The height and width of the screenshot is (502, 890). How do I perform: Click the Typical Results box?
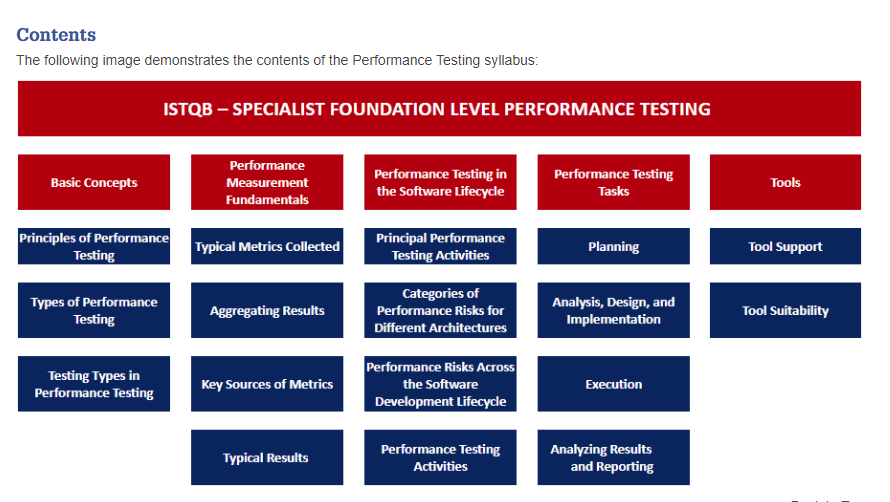[267, 457]
